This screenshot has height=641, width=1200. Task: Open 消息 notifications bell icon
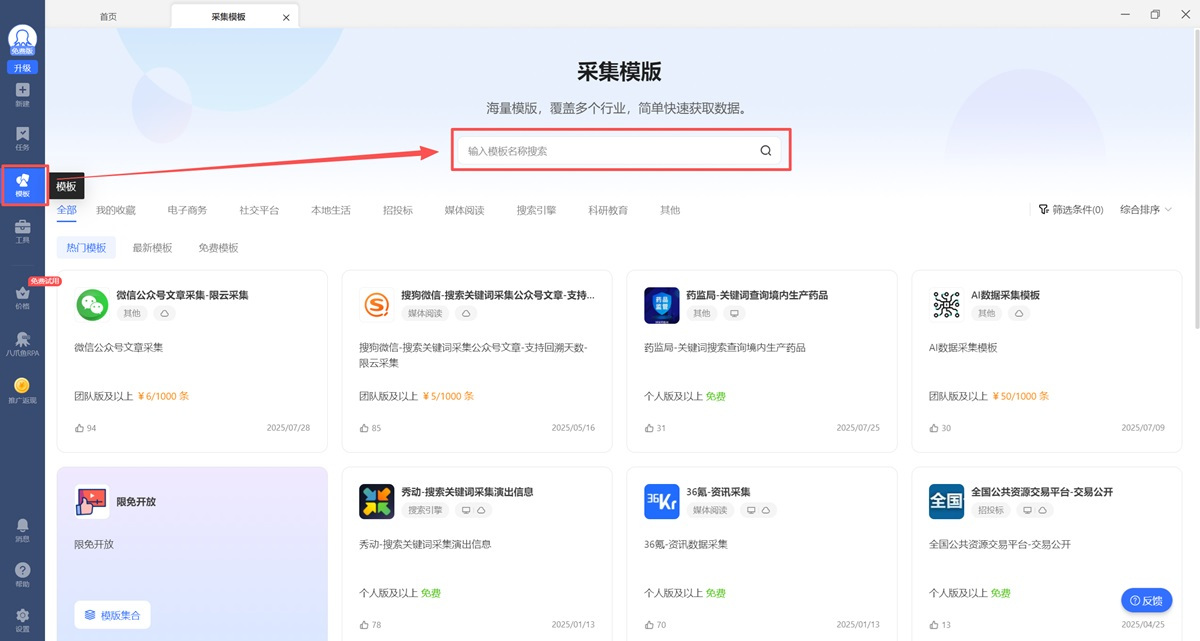point(22,529)
